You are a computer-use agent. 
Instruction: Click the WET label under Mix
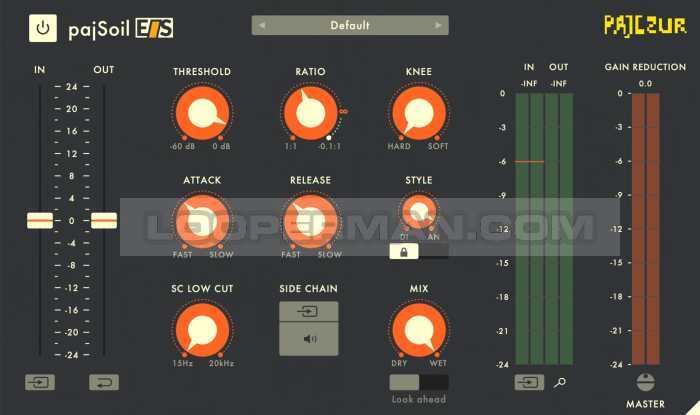438,363
